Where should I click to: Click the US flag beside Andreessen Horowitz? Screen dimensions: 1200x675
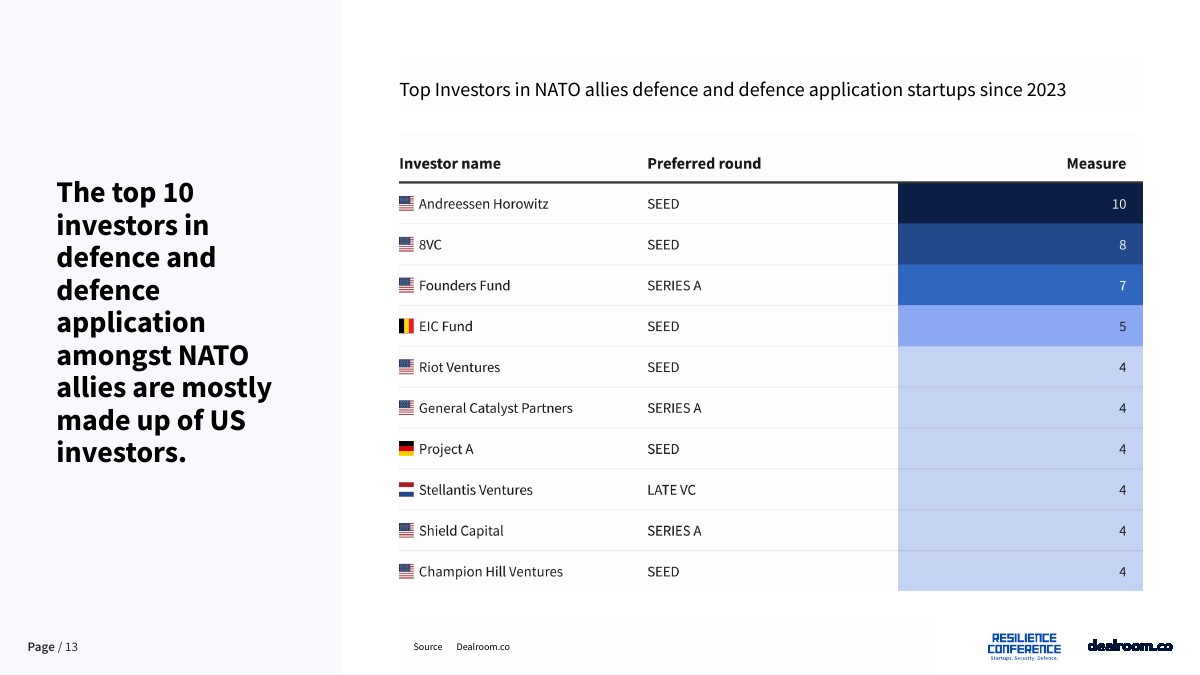406,204
